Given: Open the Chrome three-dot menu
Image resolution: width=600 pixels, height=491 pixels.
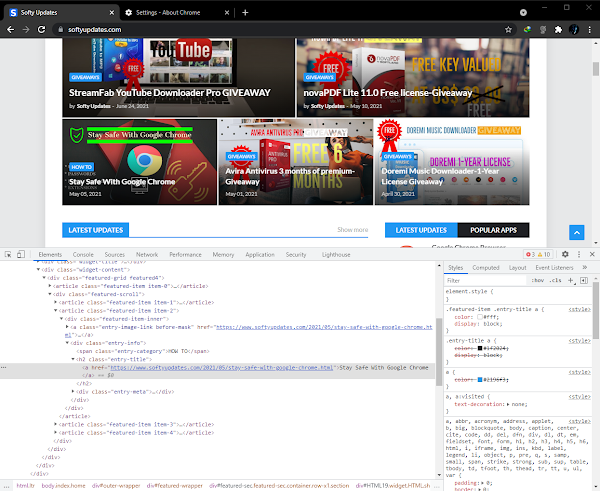Looking at the screenshot, I should pos(589,29).
